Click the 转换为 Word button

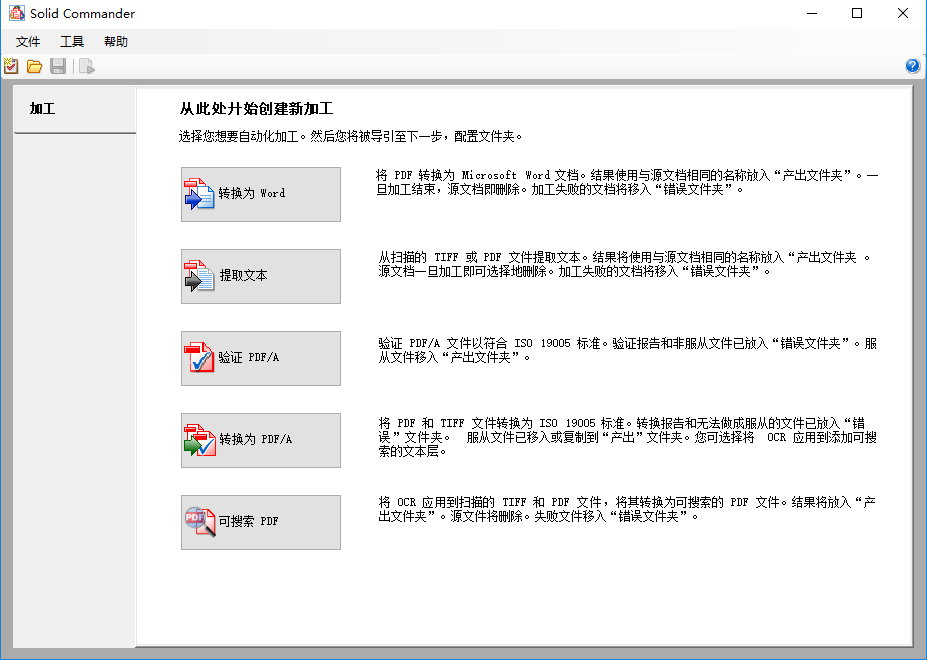pos(260,194)
